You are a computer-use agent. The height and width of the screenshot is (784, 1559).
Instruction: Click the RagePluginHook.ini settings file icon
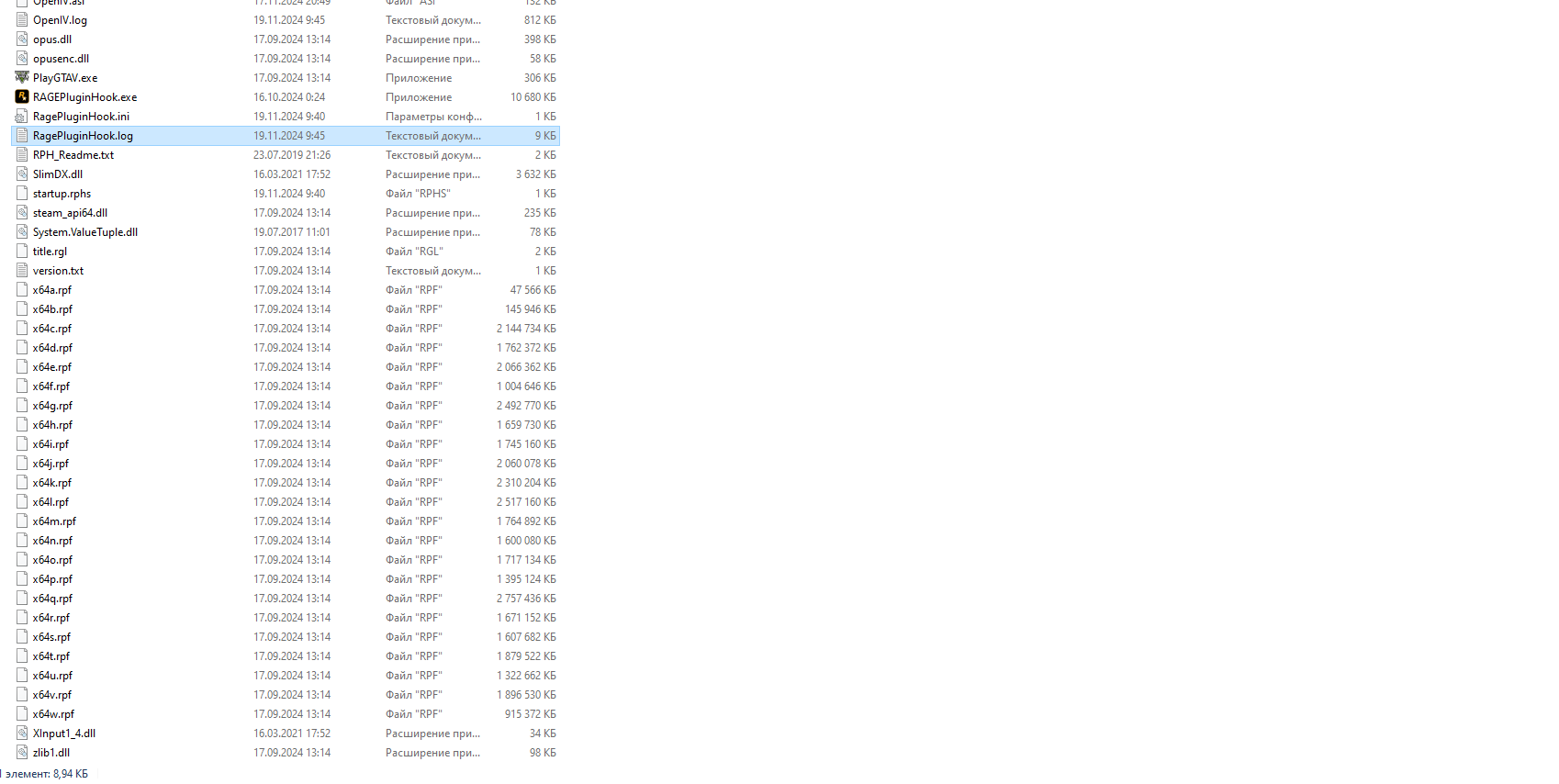coord(22,116)
